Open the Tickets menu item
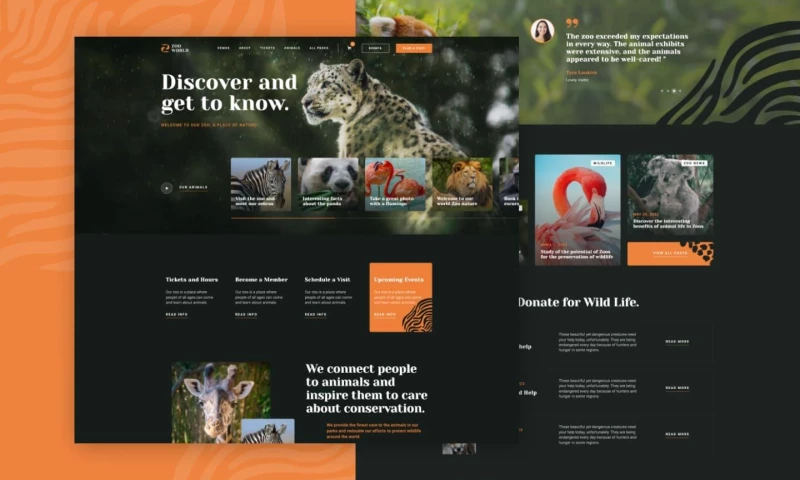Image resolution: width=800 pixels, height=480 pixels. (267, 48)
